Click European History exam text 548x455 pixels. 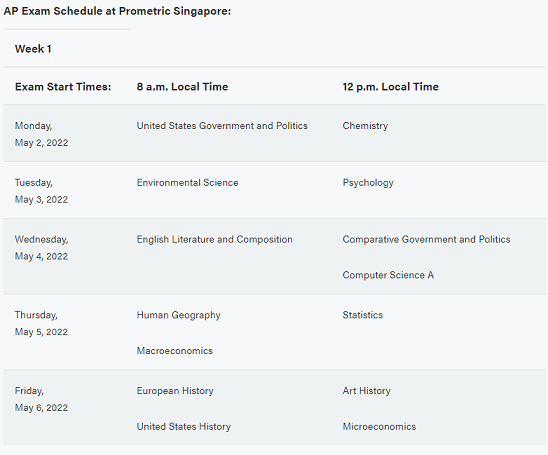click(175, 391)
